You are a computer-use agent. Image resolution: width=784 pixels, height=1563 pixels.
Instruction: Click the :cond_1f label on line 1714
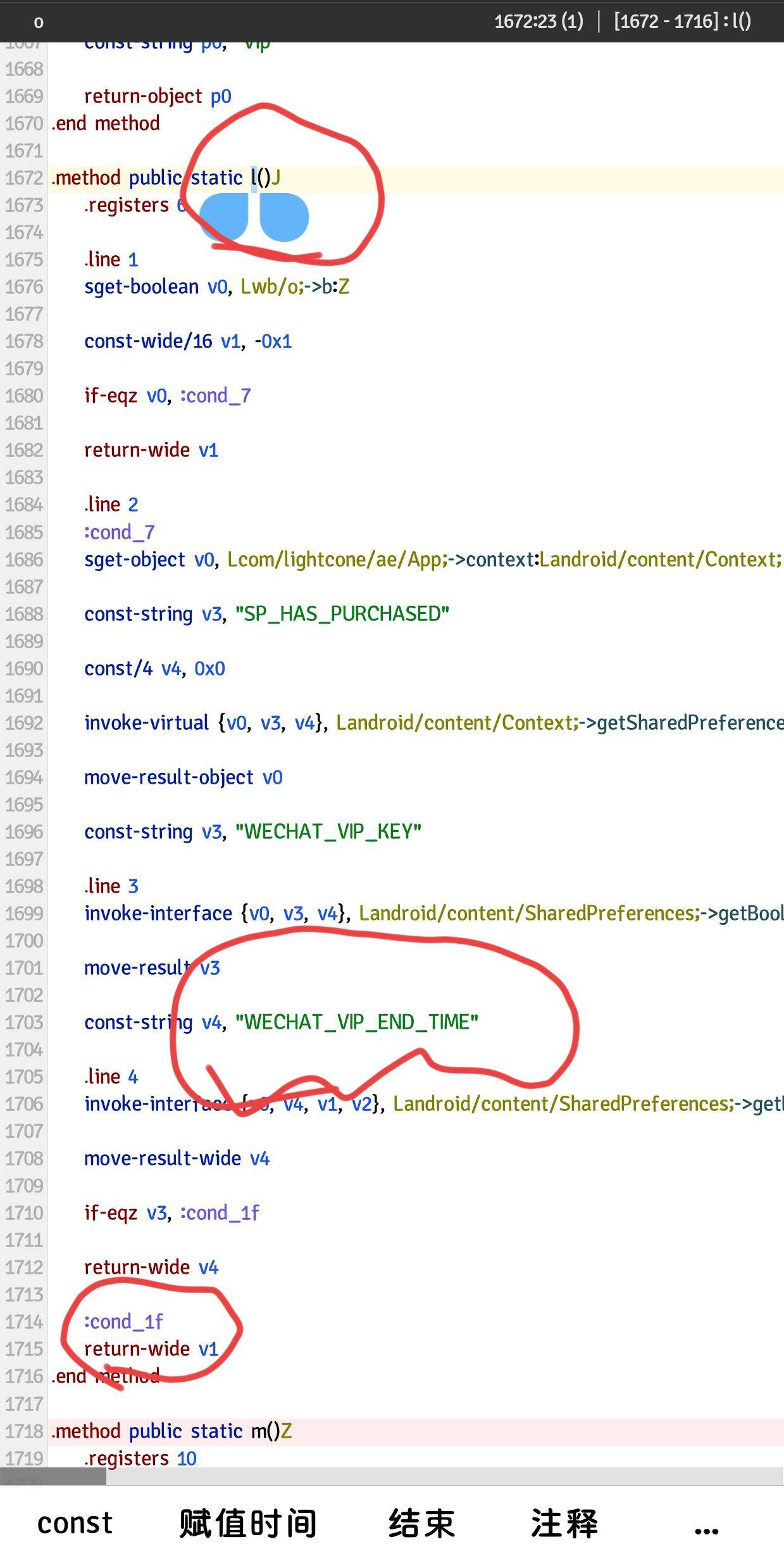tap(123, 1321)
